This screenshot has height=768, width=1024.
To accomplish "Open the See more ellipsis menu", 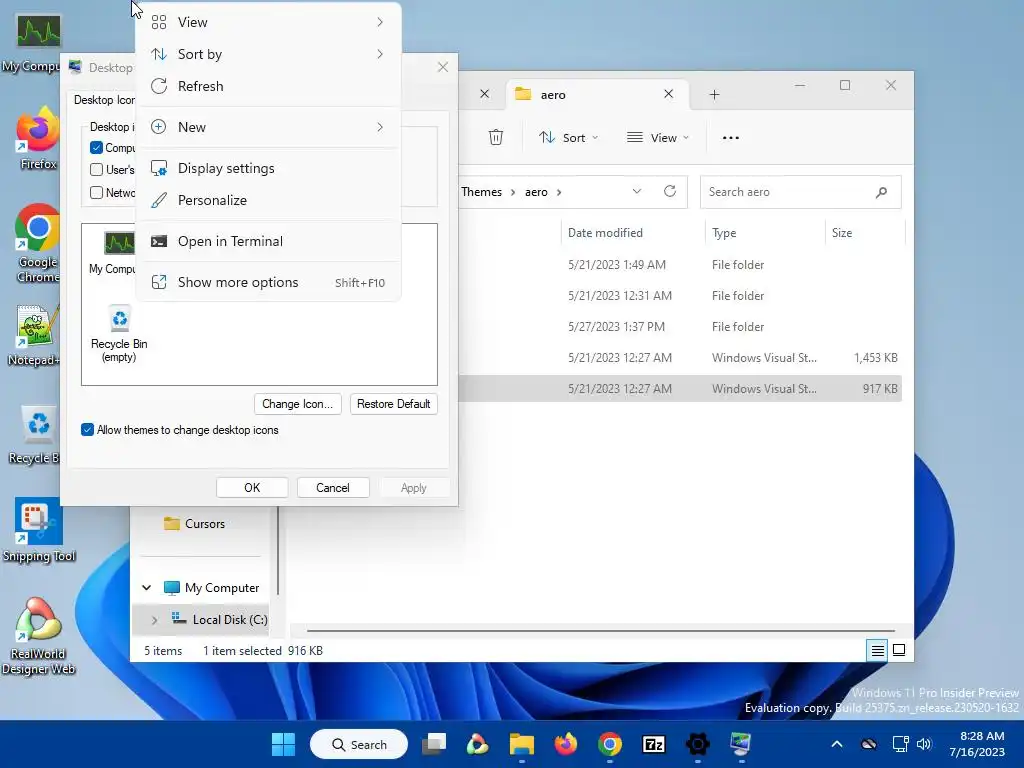I will [x=731, y=138].
